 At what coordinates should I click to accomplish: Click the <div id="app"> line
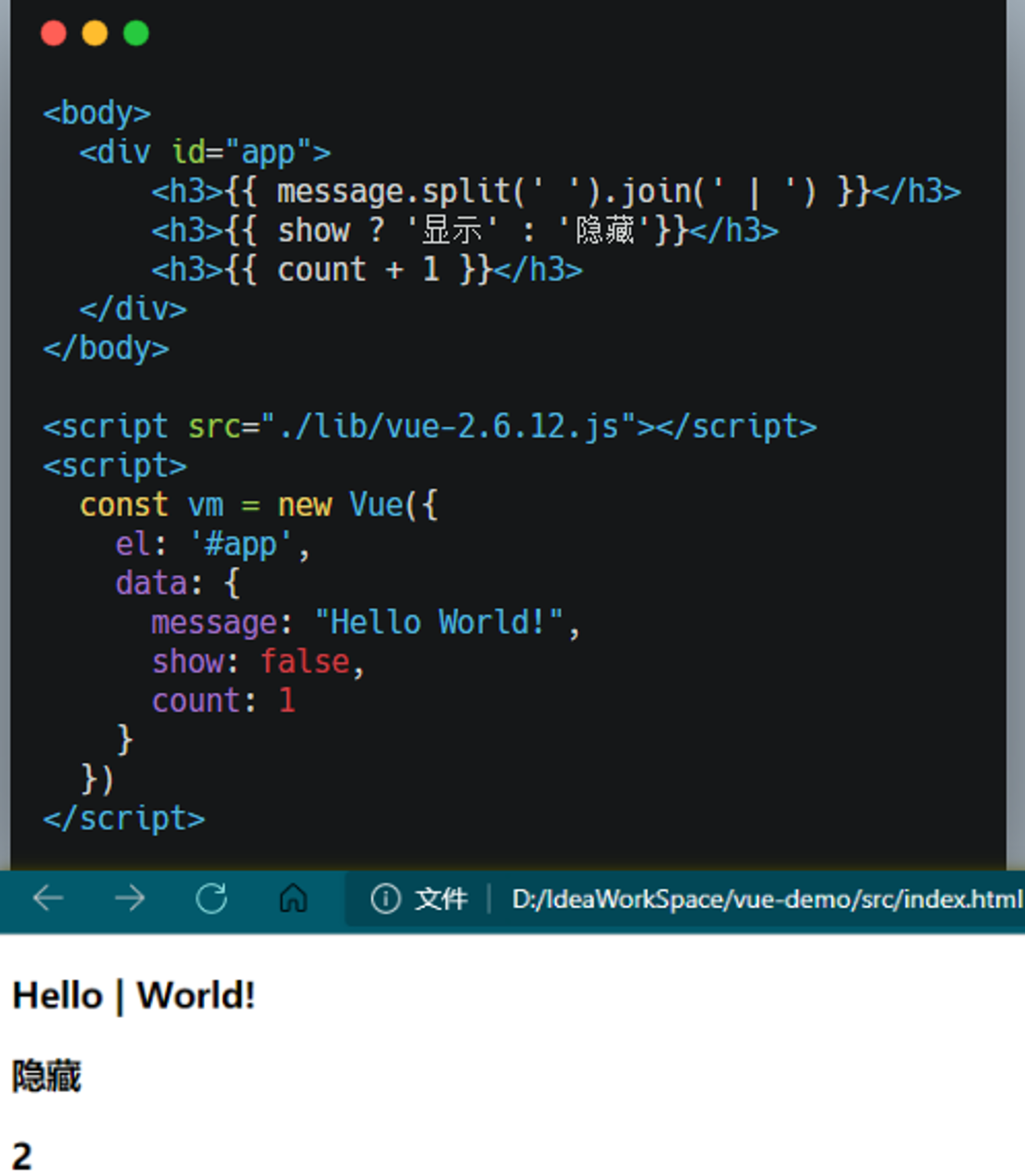[205, 152]
